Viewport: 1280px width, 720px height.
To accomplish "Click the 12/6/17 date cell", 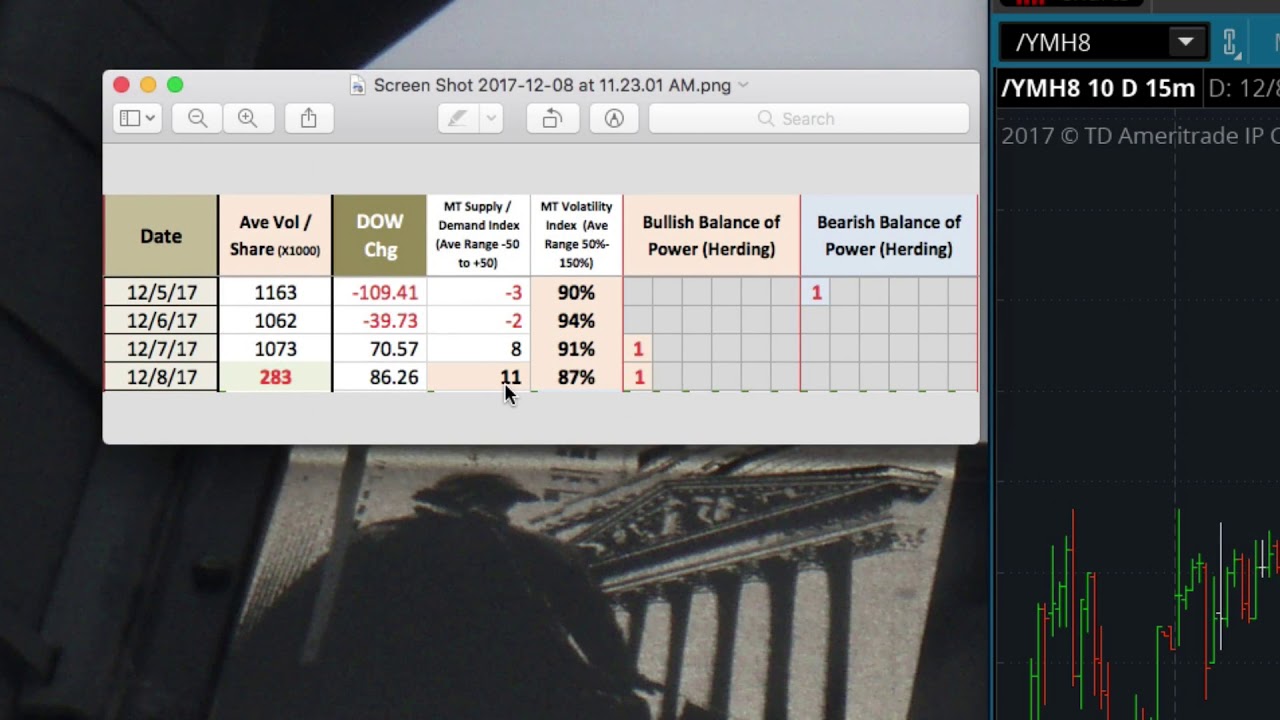I will (161, 320).
